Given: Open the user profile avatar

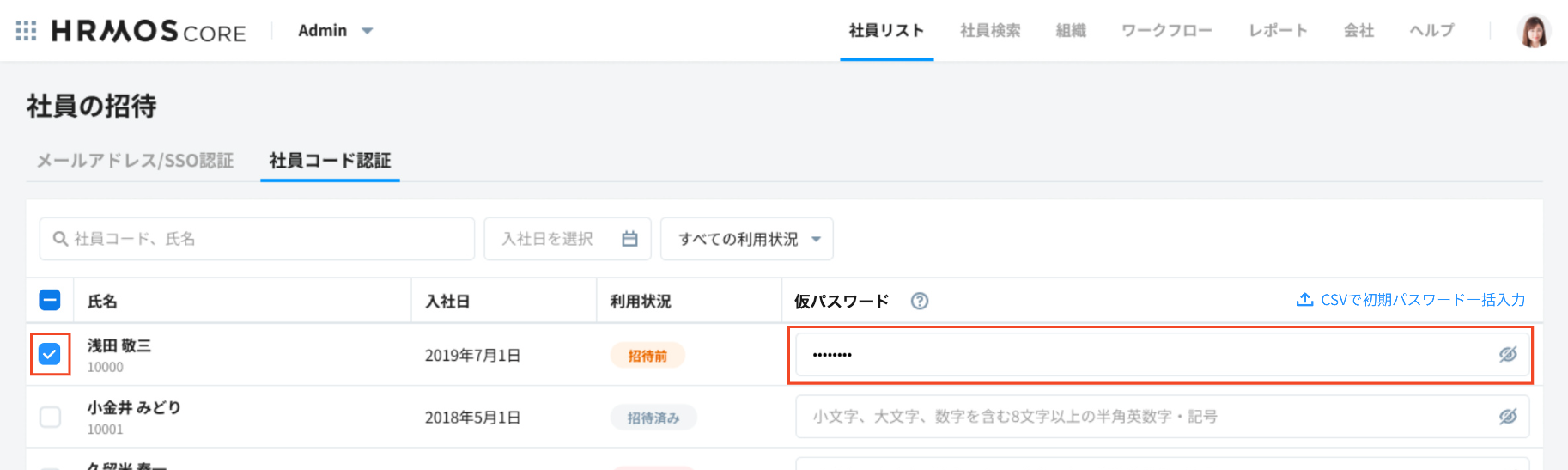Looking at the screenshot, I should click(1534, 32).
